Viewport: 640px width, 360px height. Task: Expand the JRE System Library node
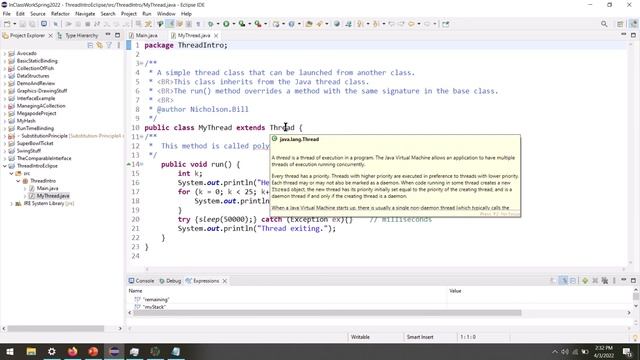[x=11, y=204]
